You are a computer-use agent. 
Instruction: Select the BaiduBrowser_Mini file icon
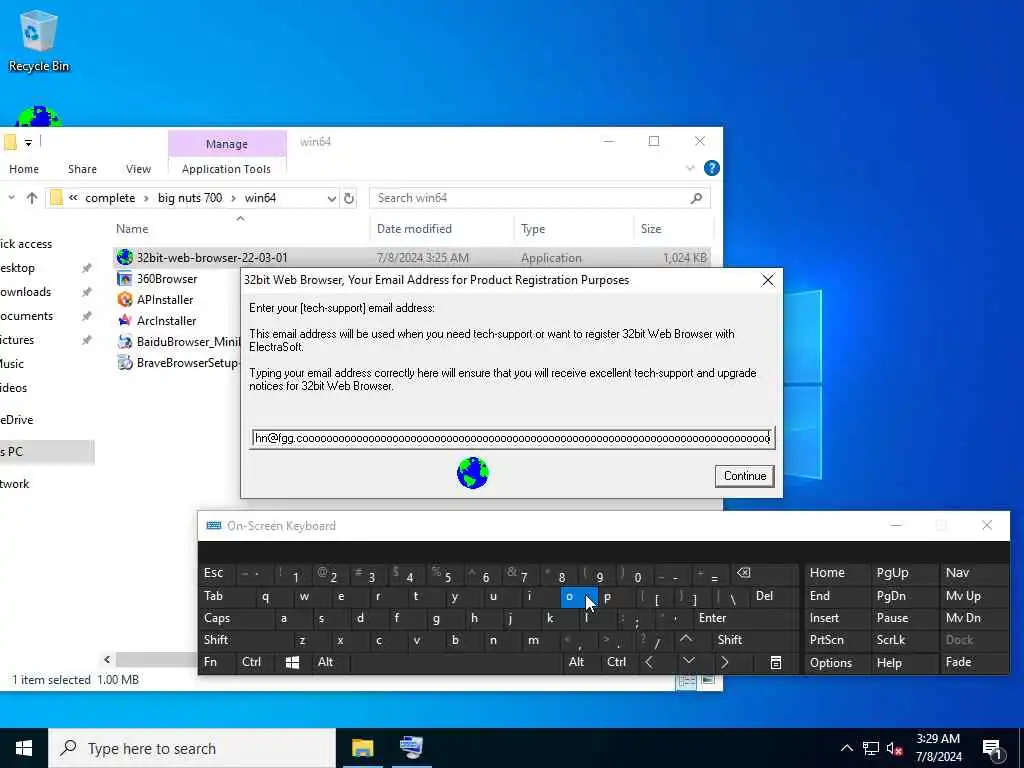(125, 342)
